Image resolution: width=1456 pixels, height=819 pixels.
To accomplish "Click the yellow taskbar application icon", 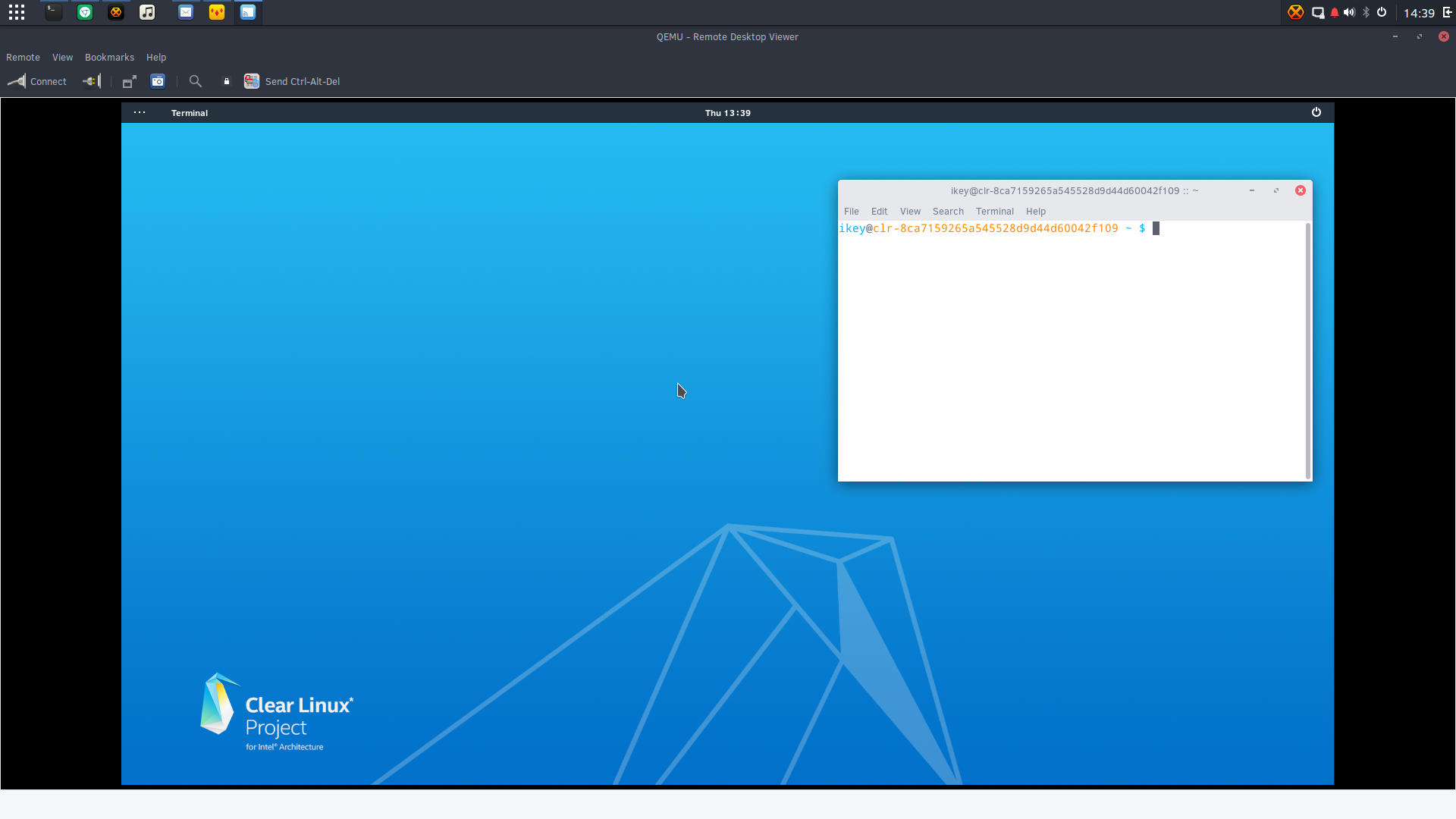I will (217, 12).
